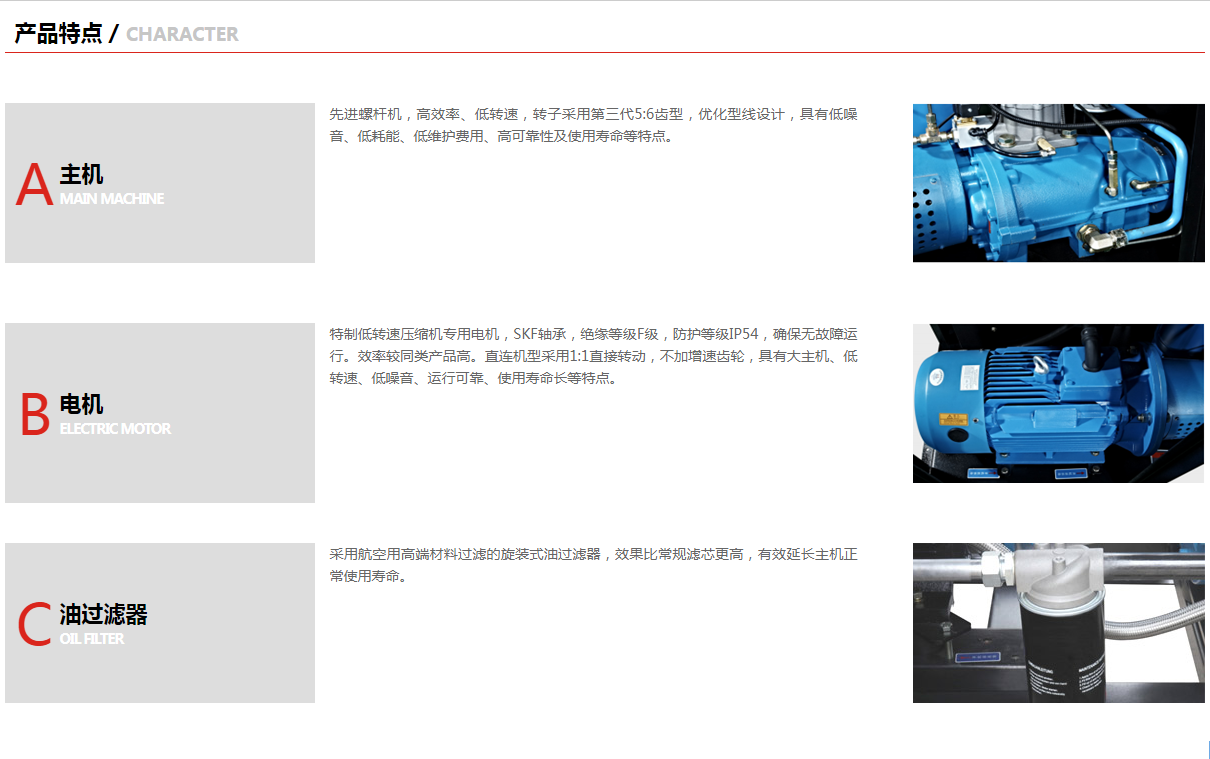Click the MAIN MACHINE subtitle
The image size is (1210, 759).
tap(111, 199)
